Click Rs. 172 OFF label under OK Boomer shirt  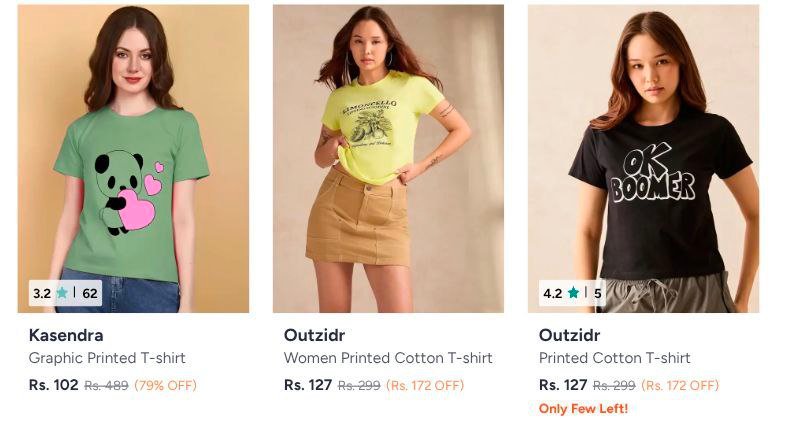(x=680, y=385)
